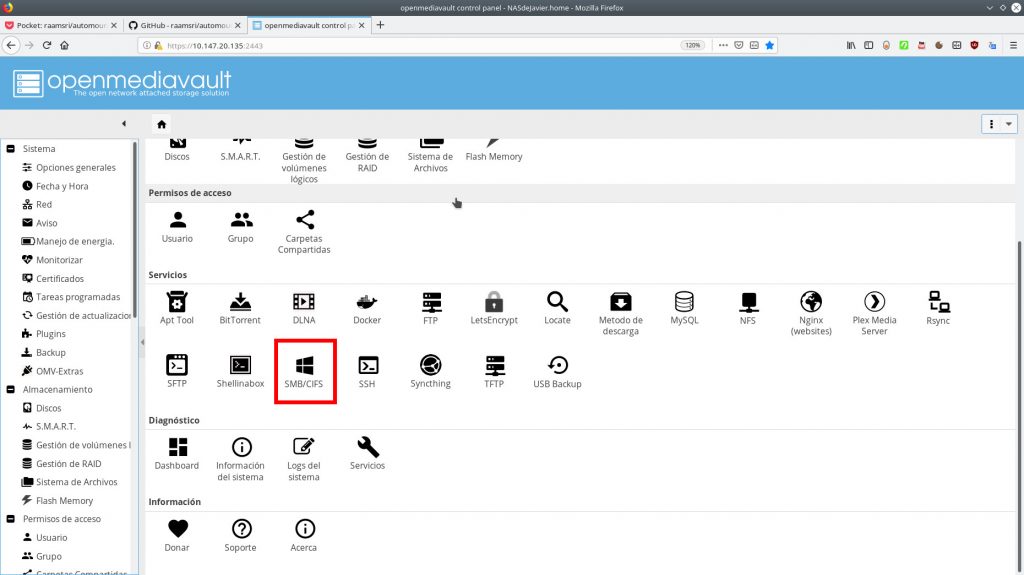Image resolution: width=1024 pixels, height=575 pixels.
Task: Open the USB Backup service
Action: tap(557, 371)
